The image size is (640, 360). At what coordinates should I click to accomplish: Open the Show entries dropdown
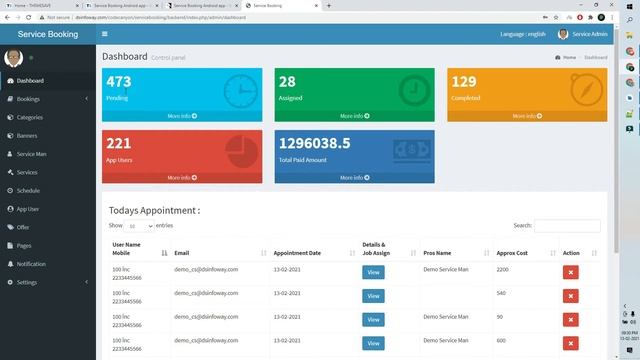(x=139, y=226)
